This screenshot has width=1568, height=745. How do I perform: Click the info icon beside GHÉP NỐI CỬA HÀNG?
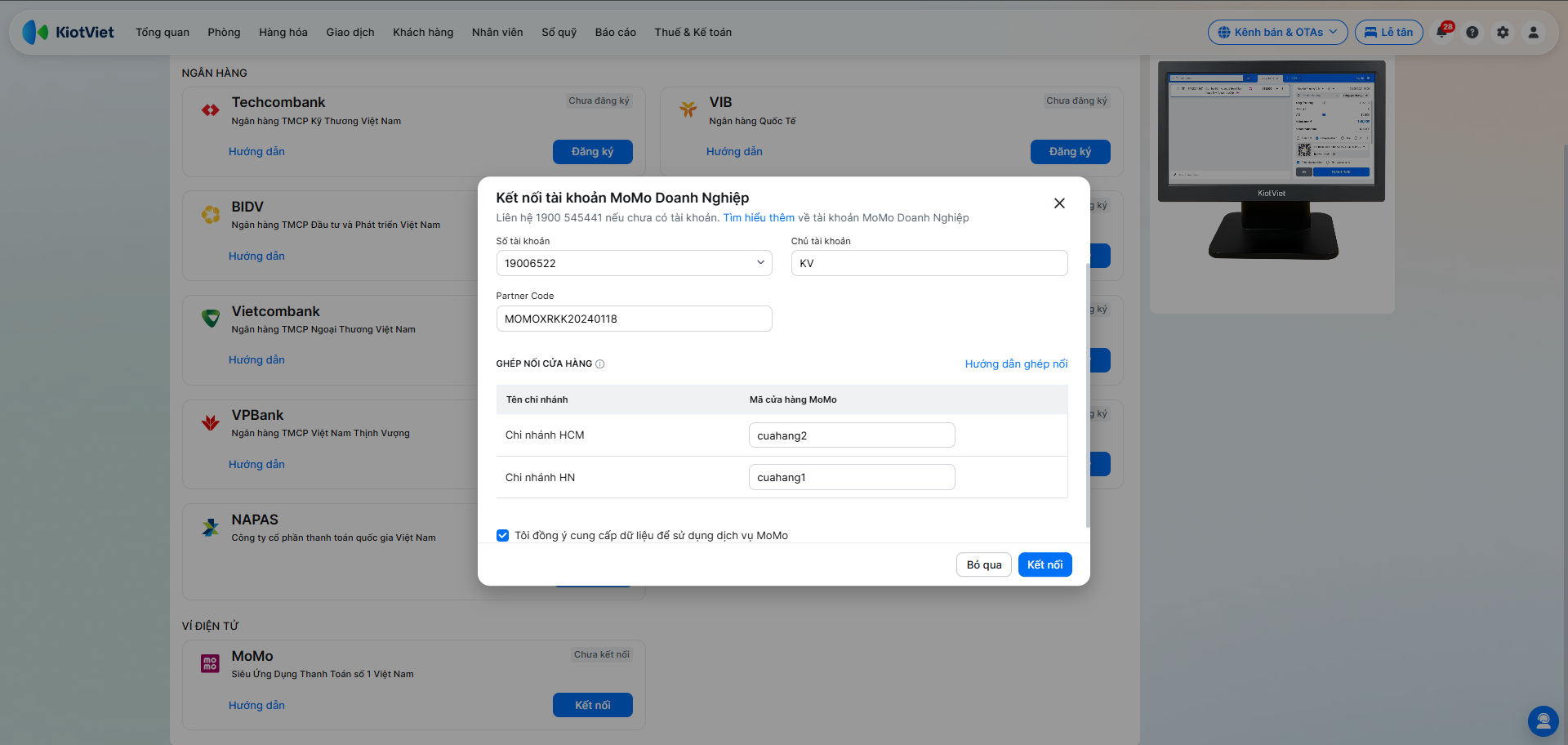[x=600, y=364]
